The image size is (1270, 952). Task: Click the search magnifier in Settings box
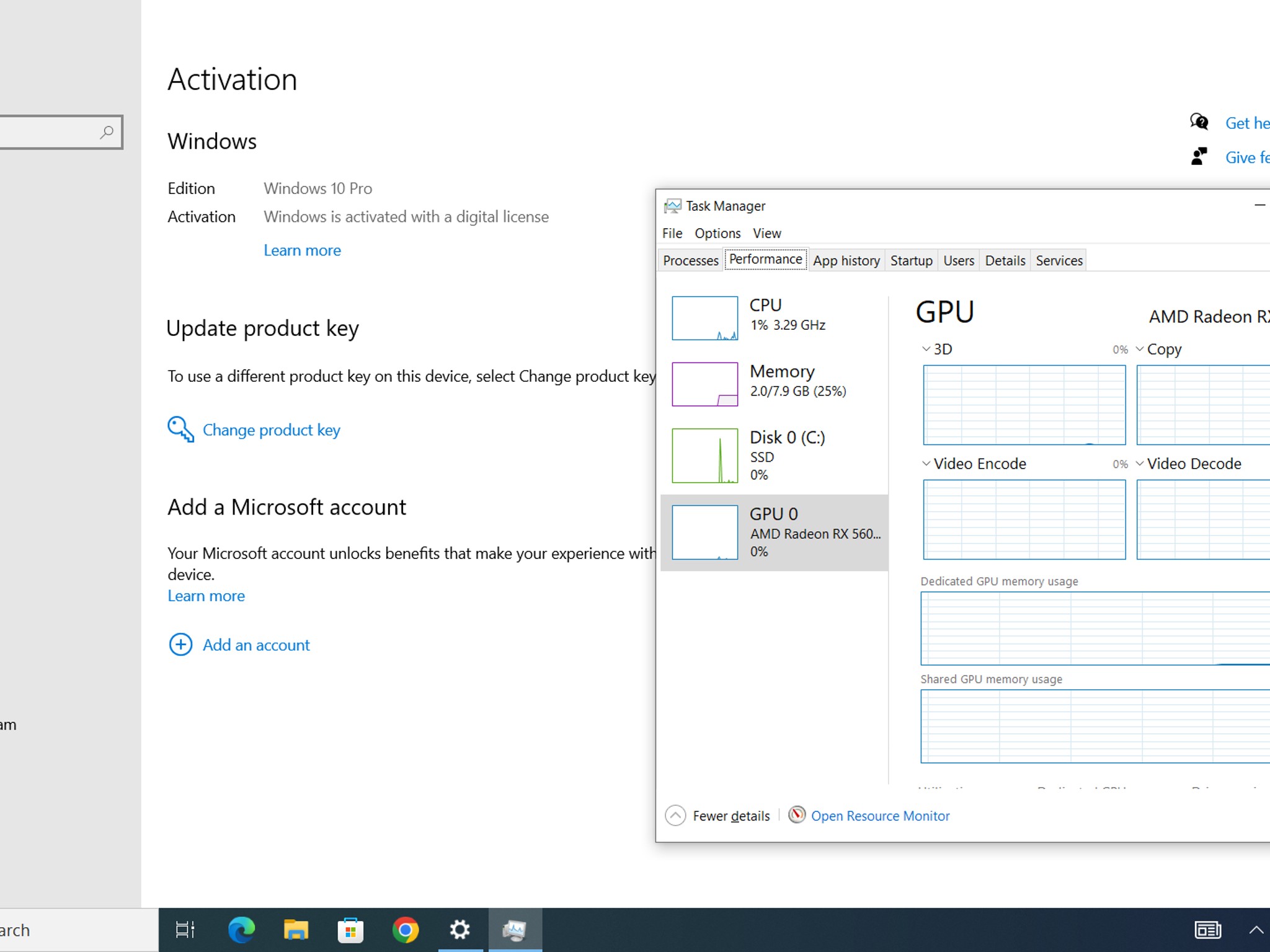107,131
